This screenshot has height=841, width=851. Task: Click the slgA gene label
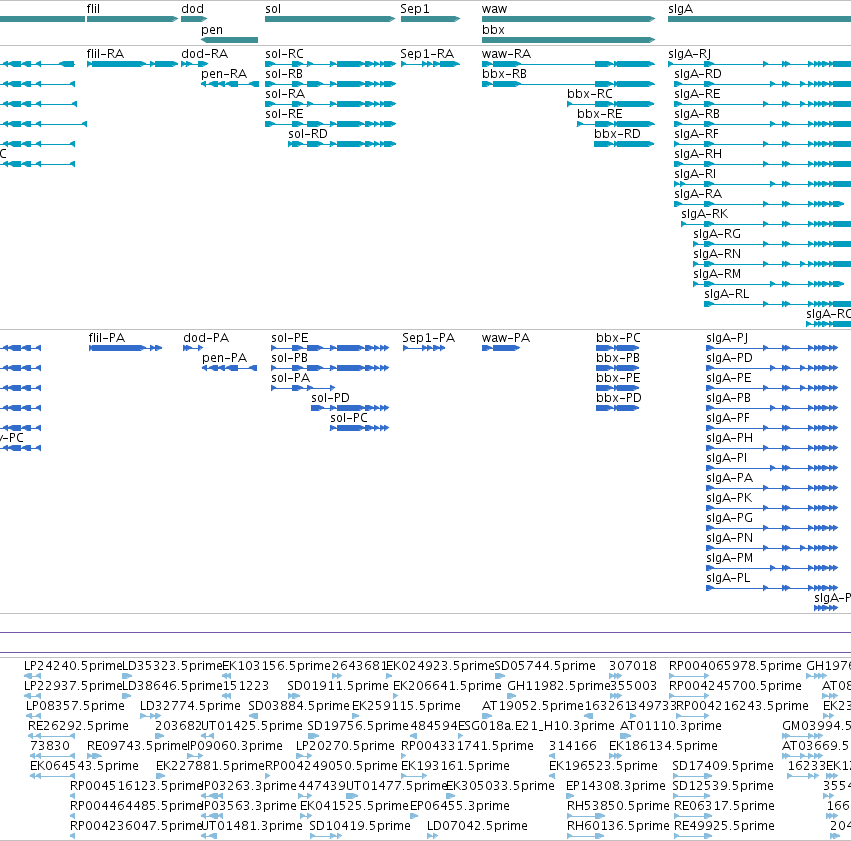681,9
